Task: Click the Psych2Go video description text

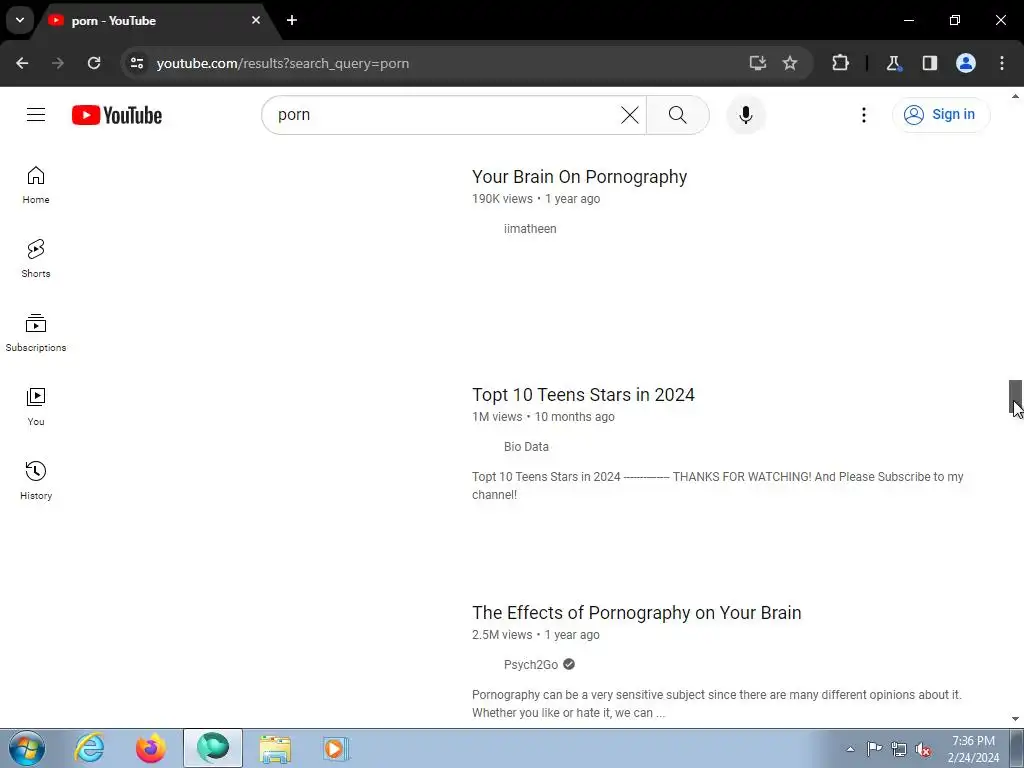Action: 716,704
